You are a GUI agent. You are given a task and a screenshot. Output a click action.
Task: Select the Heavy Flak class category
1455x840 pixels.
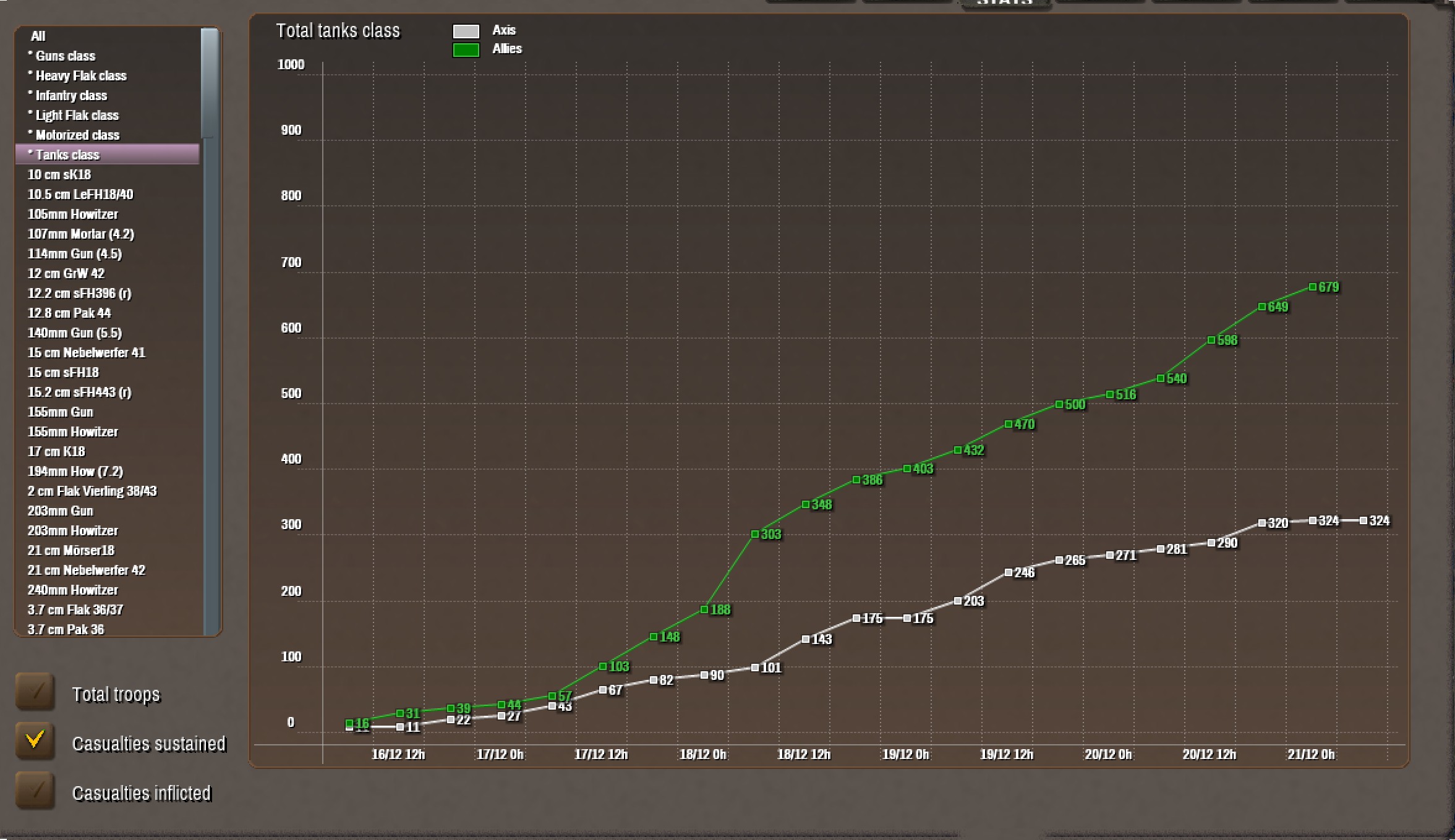(x=80, y=76)
